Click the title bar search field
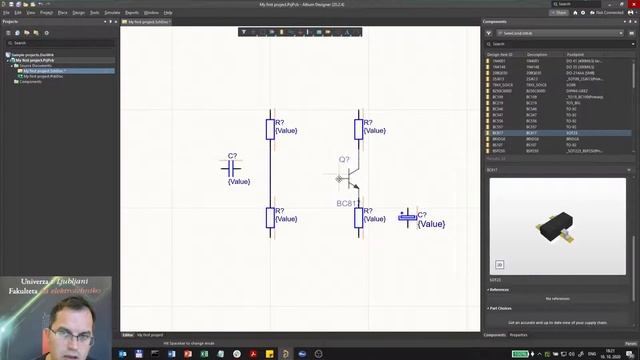 pos(576,4)
